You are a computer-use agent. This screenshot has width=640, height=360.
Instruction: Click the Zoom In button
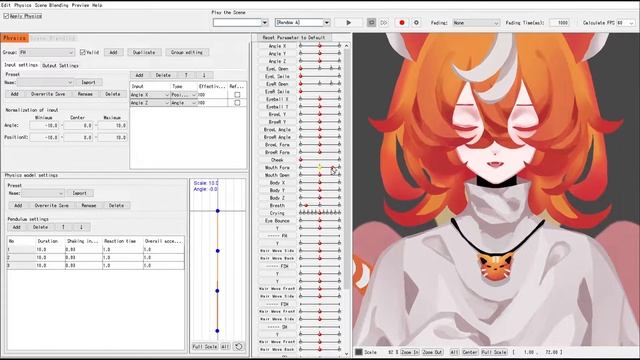coord(410,352)
